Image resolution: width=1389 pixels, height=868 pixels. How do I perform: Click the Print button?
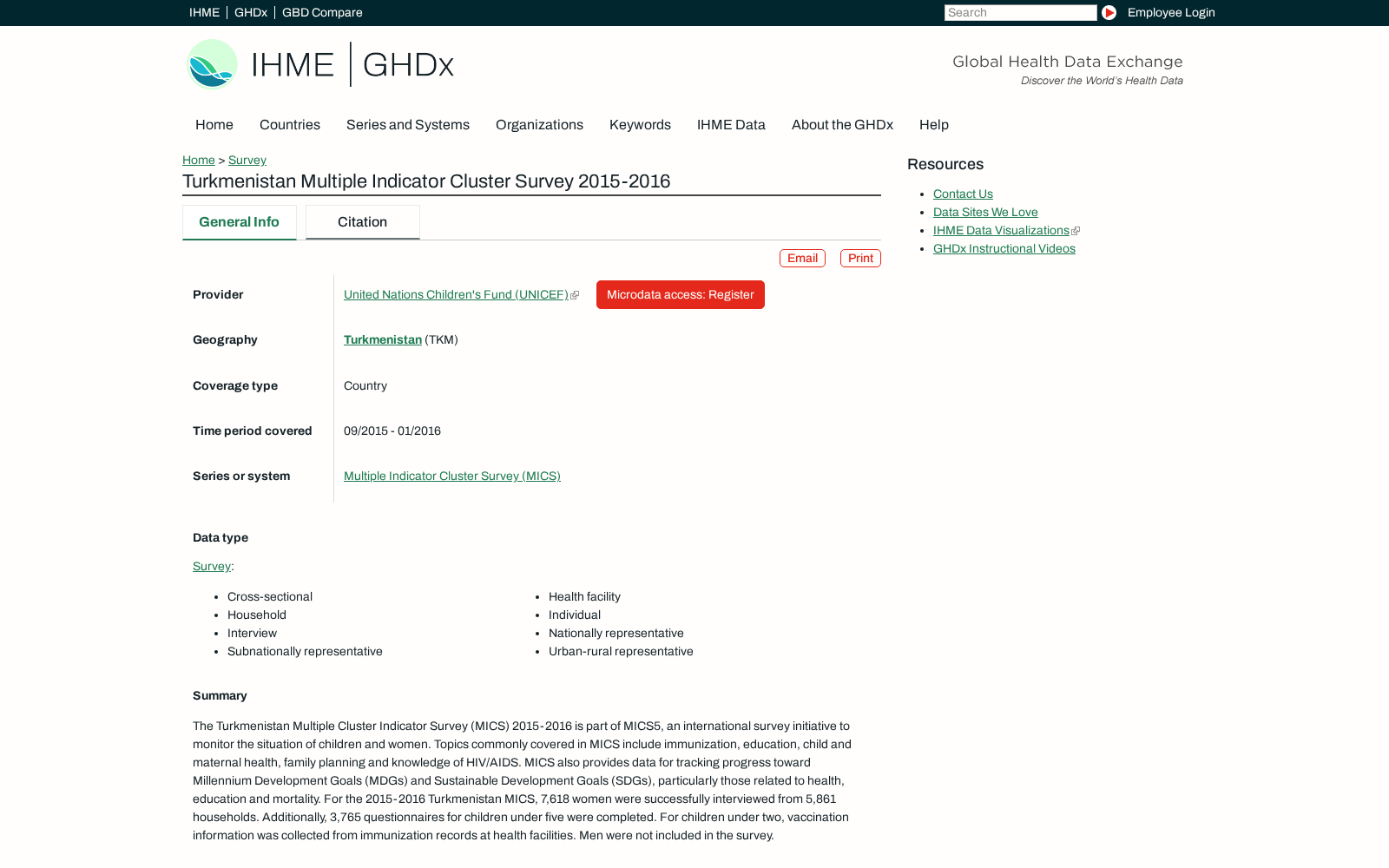(x=860, y=259)
